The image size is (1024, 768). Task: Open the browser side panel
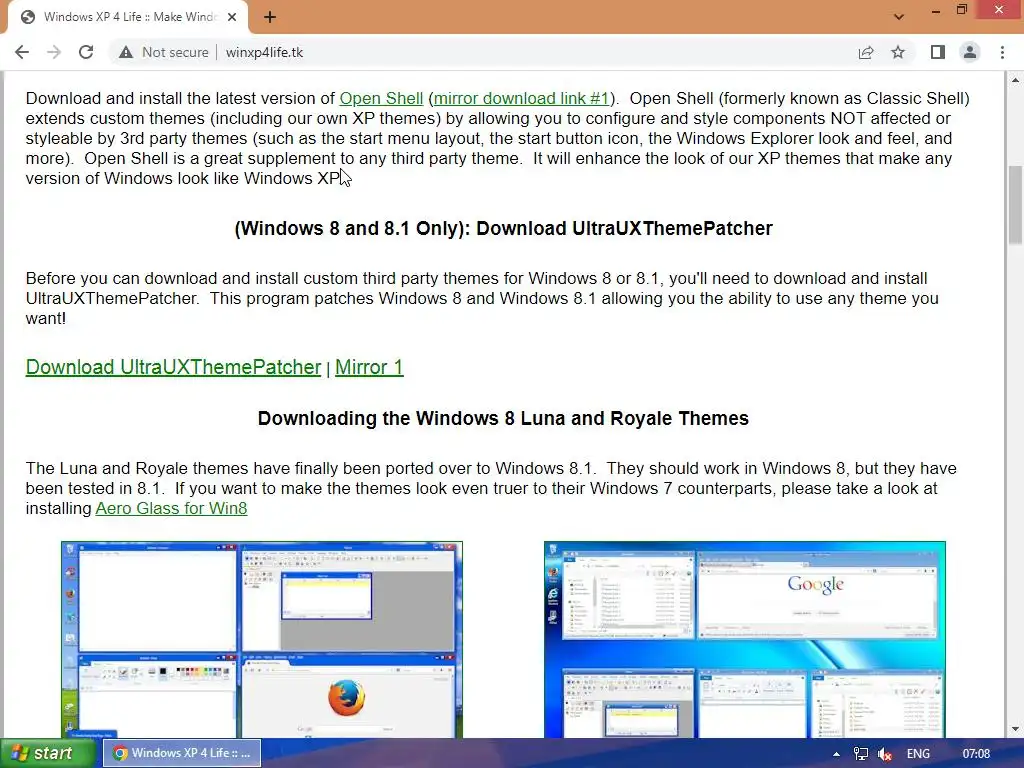pos(938,52)
